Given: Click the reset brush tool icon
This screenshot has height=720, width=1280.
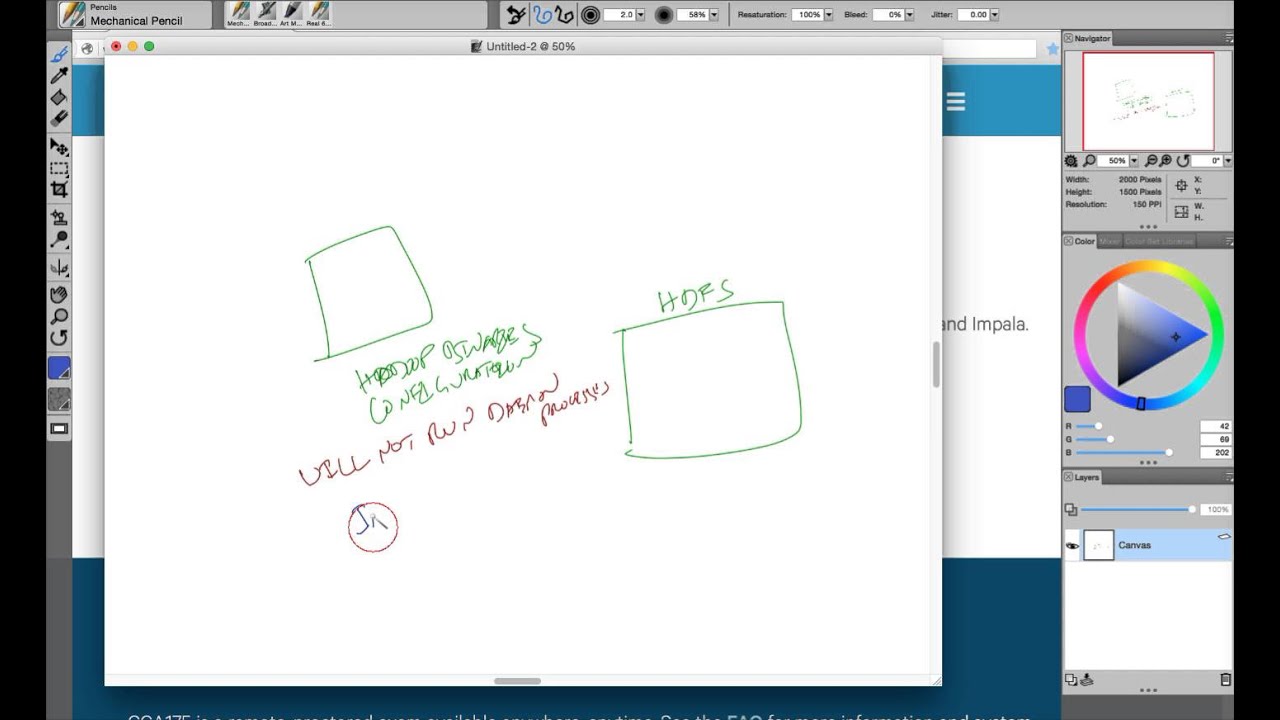Looking at the screenshot, I should (x=516, y=15).
